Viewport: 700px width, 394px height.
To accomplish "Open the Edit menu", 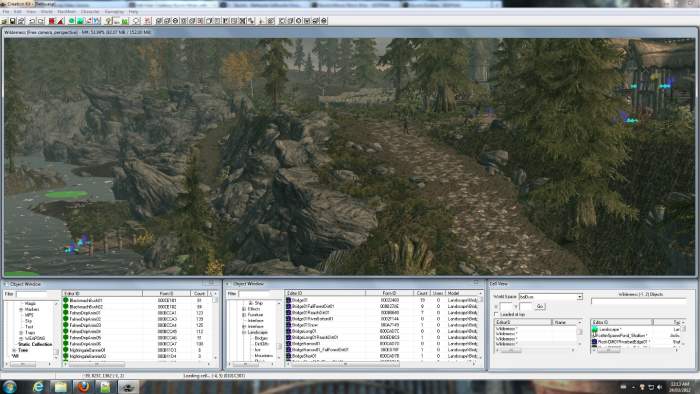I will point(17,12).
